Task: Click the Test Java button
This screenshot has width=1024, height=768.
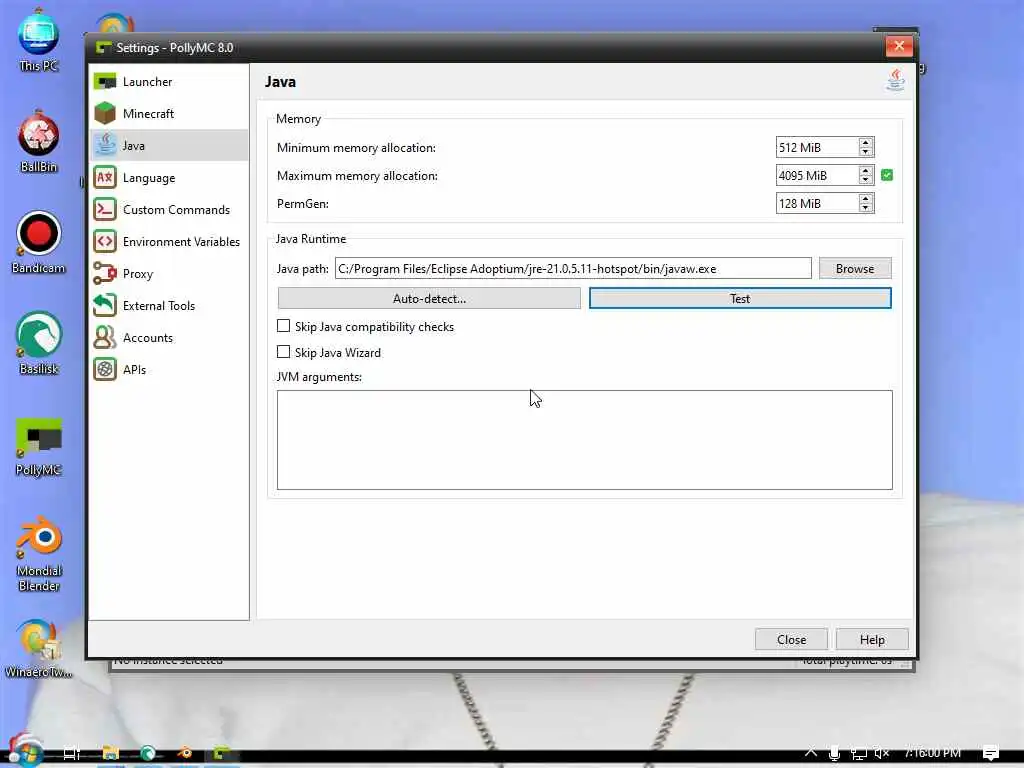Action: click(740, 298)
